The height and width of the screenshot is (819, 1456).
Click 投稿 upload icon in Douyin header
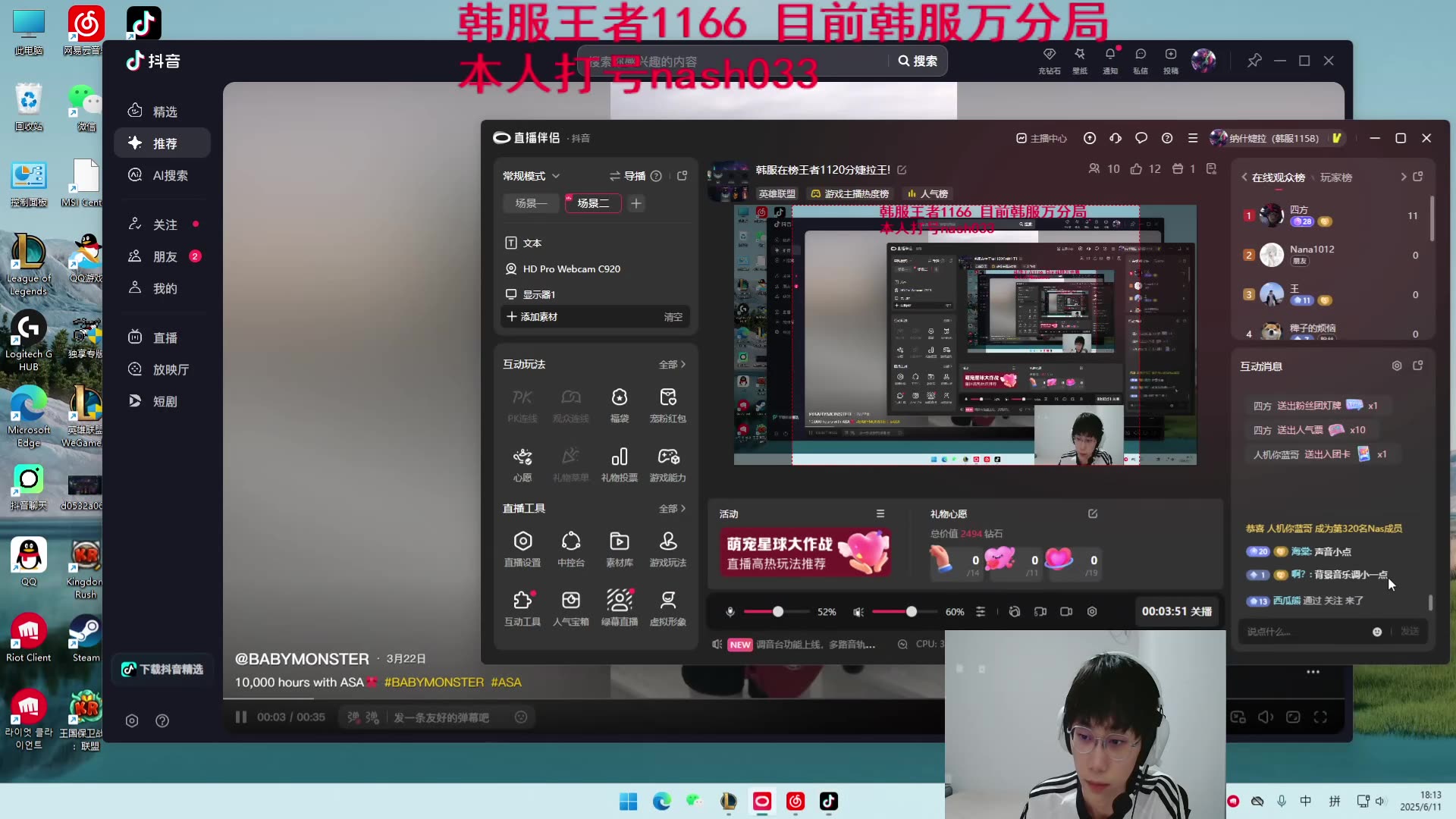point(1171,61)
